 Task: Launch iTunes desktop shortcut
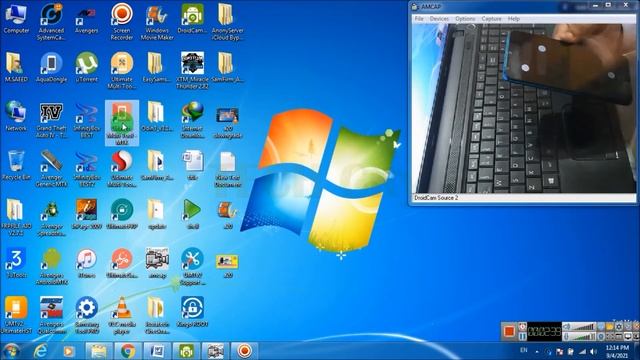coord(87,263)
